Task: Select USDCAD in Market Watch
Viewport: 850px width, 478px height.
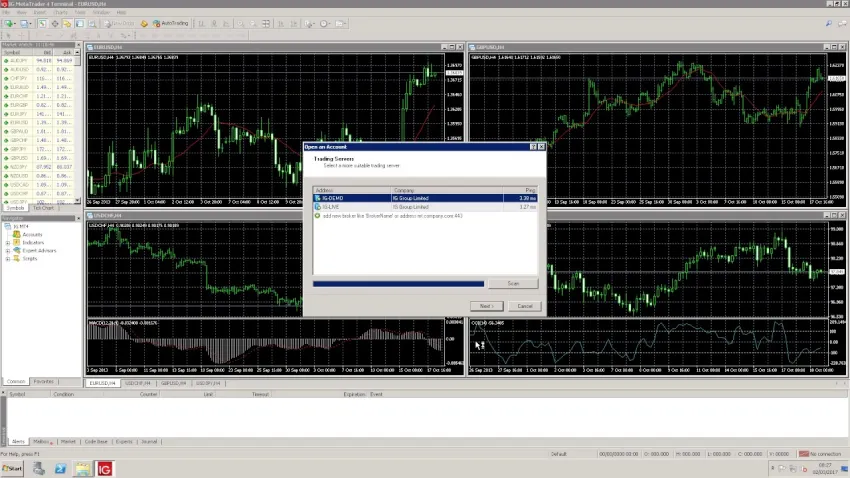Action: [38, 185]
